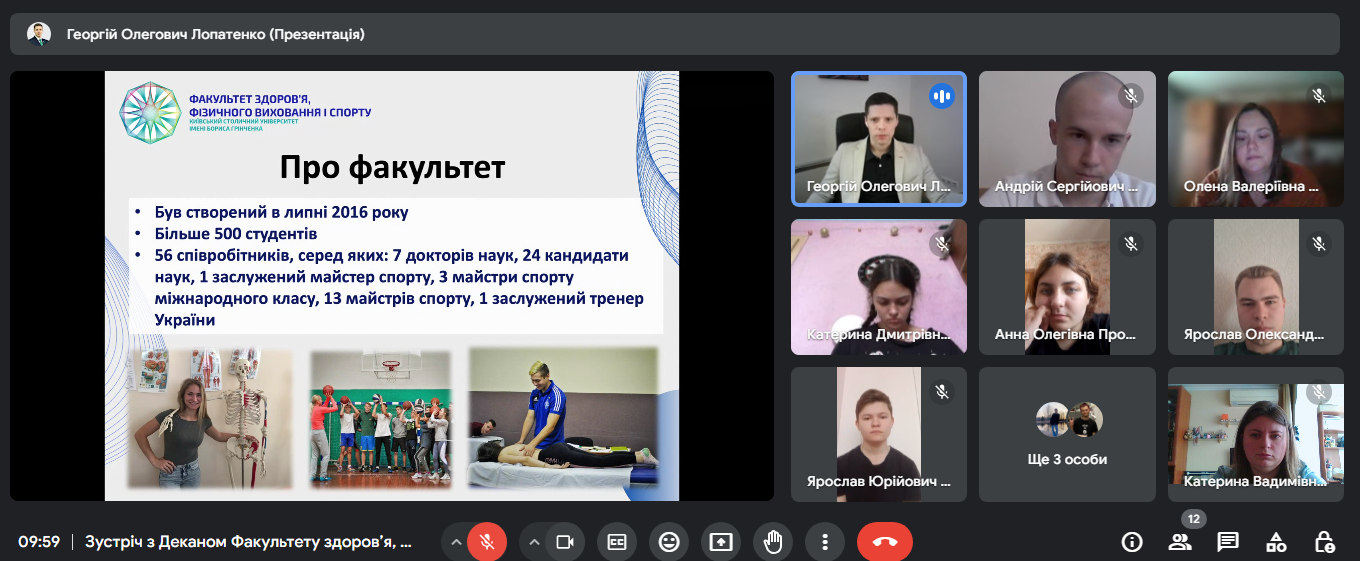Open the meeting details info icon

tap(1132, 542)
